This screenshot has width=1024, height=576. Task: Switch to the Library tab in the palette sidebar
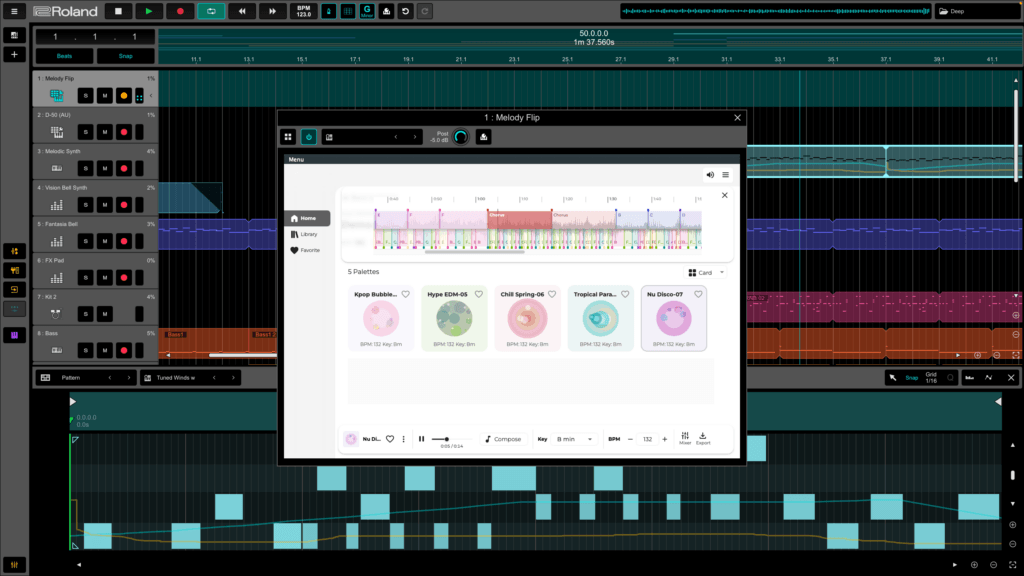click(308, 233)
